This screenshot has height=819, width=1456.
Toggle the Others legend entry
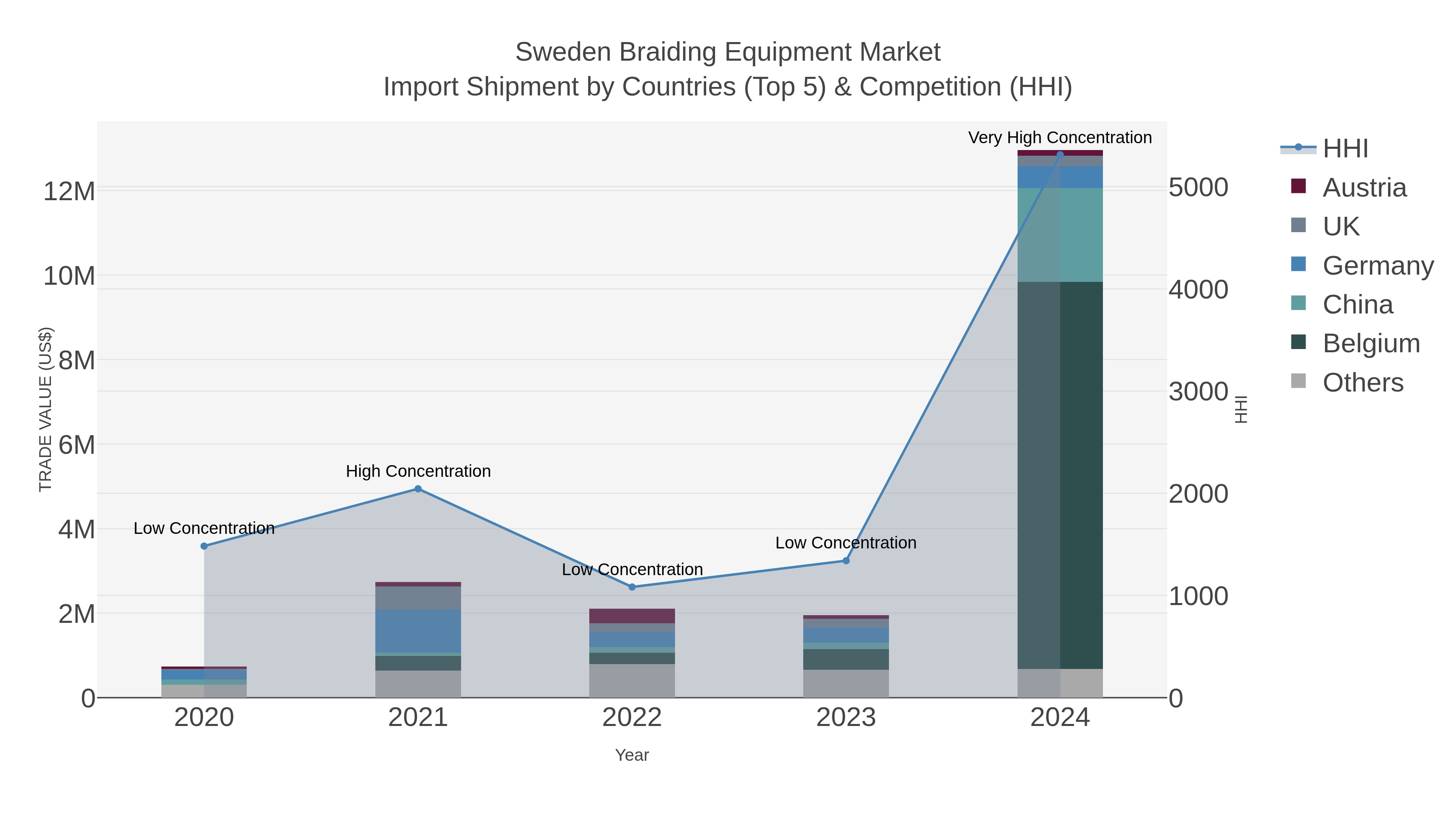click(1347, 382)
